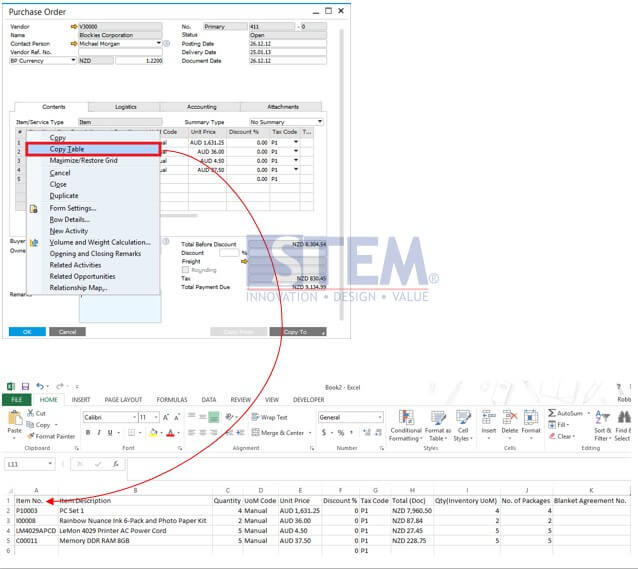This screenshot has width=638, height=569.
Task: Click the Center alignment icon
Action: click(x=203, y=433)
